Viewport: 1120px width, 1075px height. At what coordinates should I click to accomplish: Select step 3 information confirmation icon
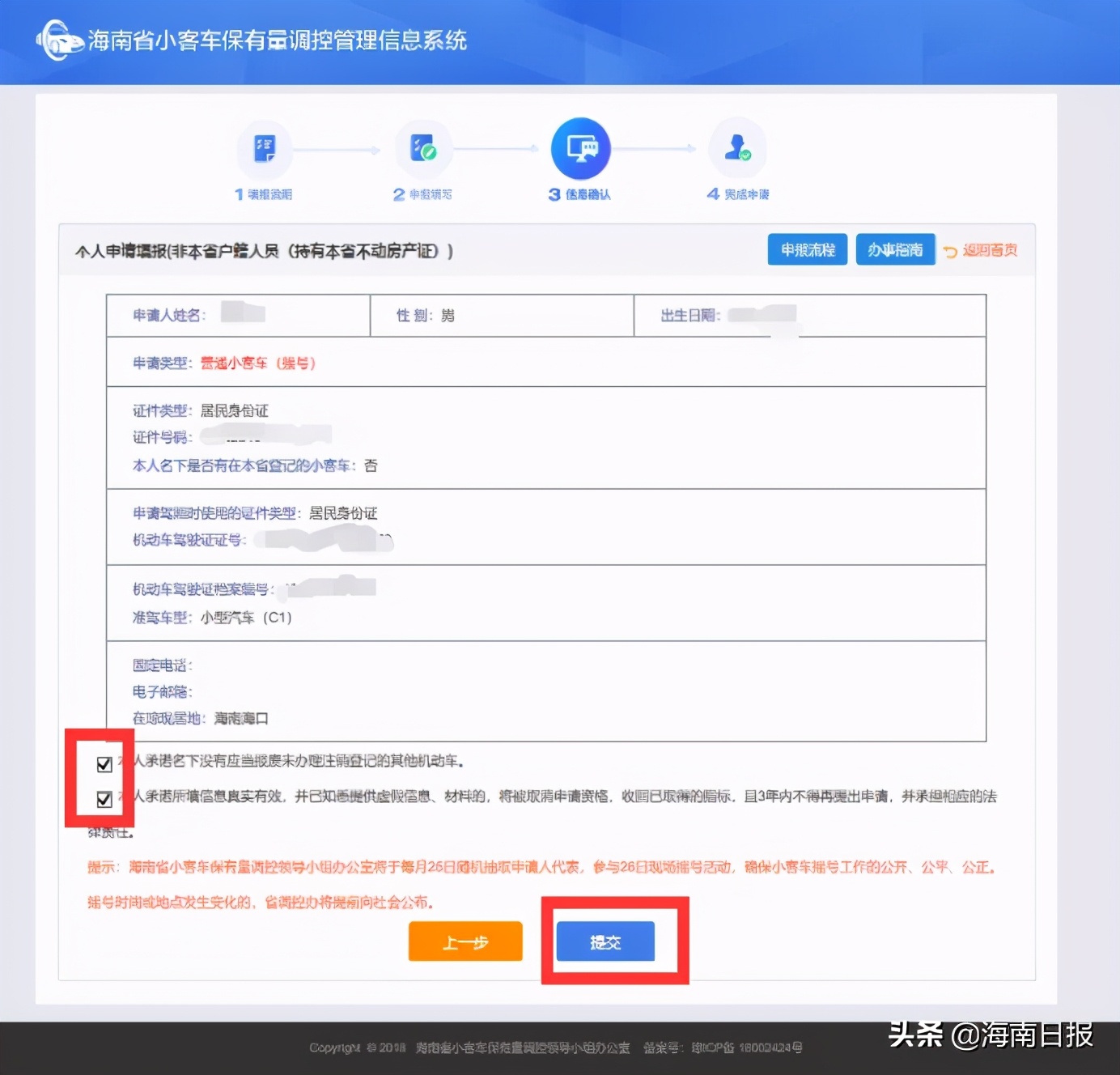click(x=581, y=149)
